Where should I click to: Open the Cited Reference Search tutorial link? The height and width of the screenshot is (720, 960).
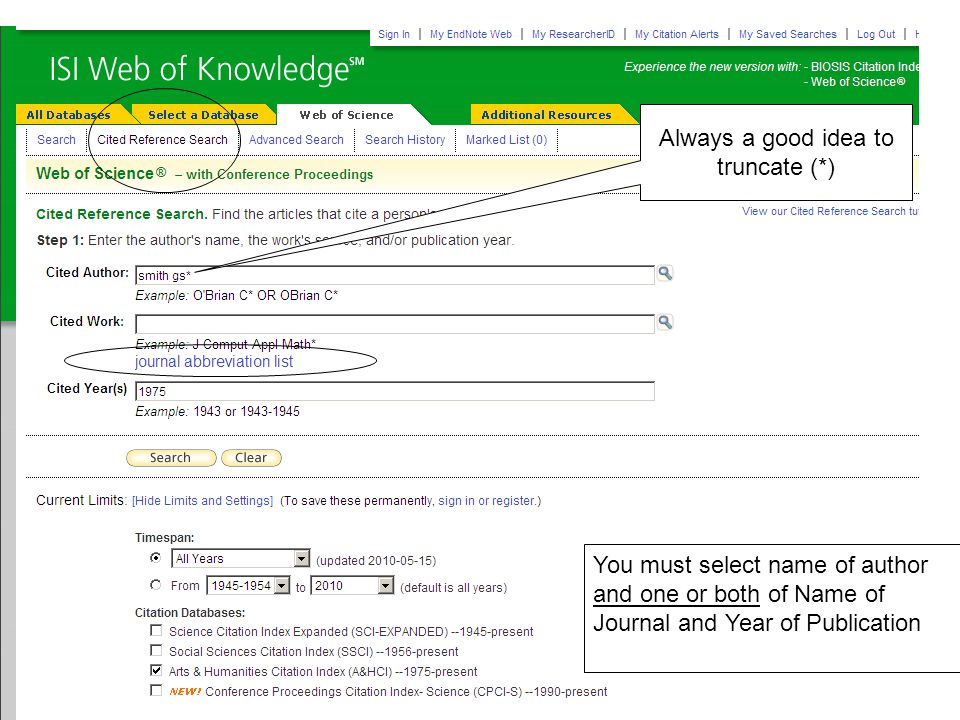[830, 211]
